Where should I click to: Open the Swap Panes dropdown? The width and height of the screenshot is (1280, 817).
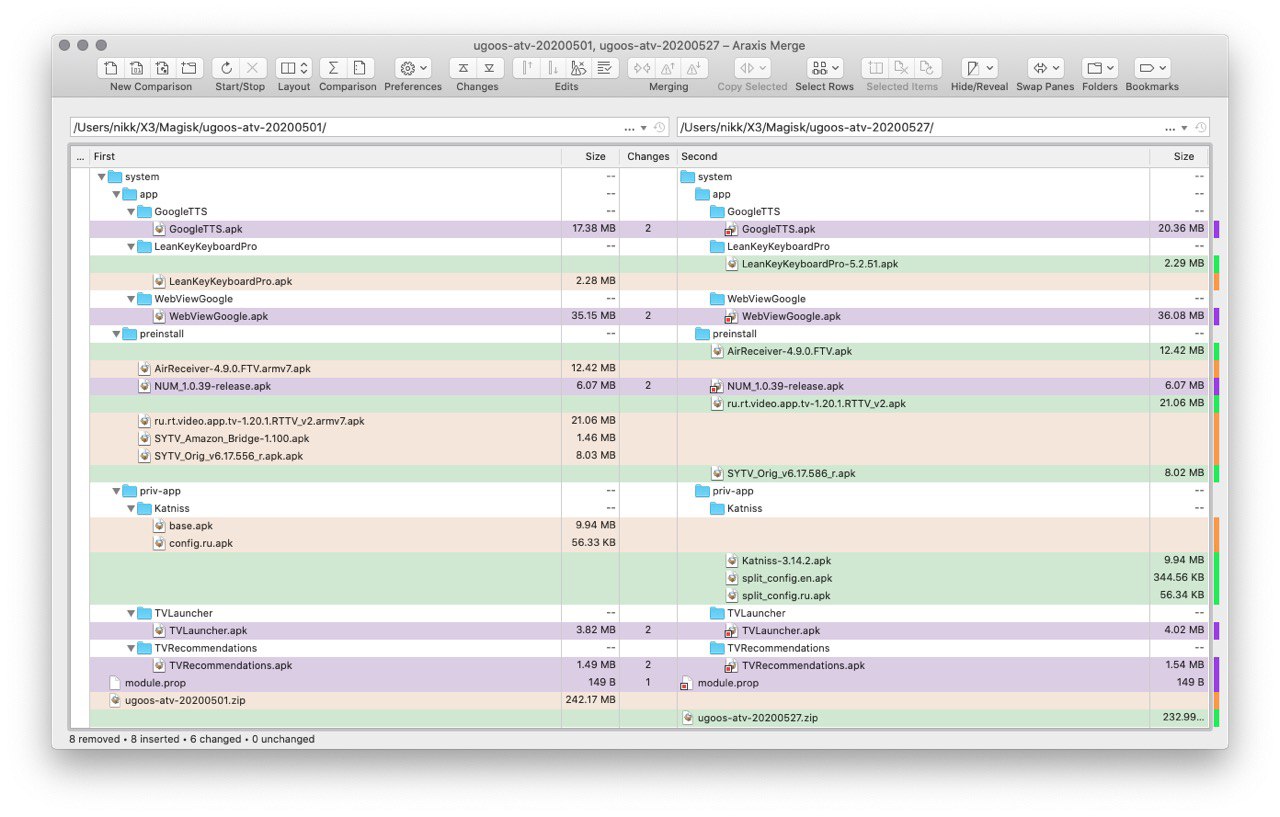coord(1045,68)
